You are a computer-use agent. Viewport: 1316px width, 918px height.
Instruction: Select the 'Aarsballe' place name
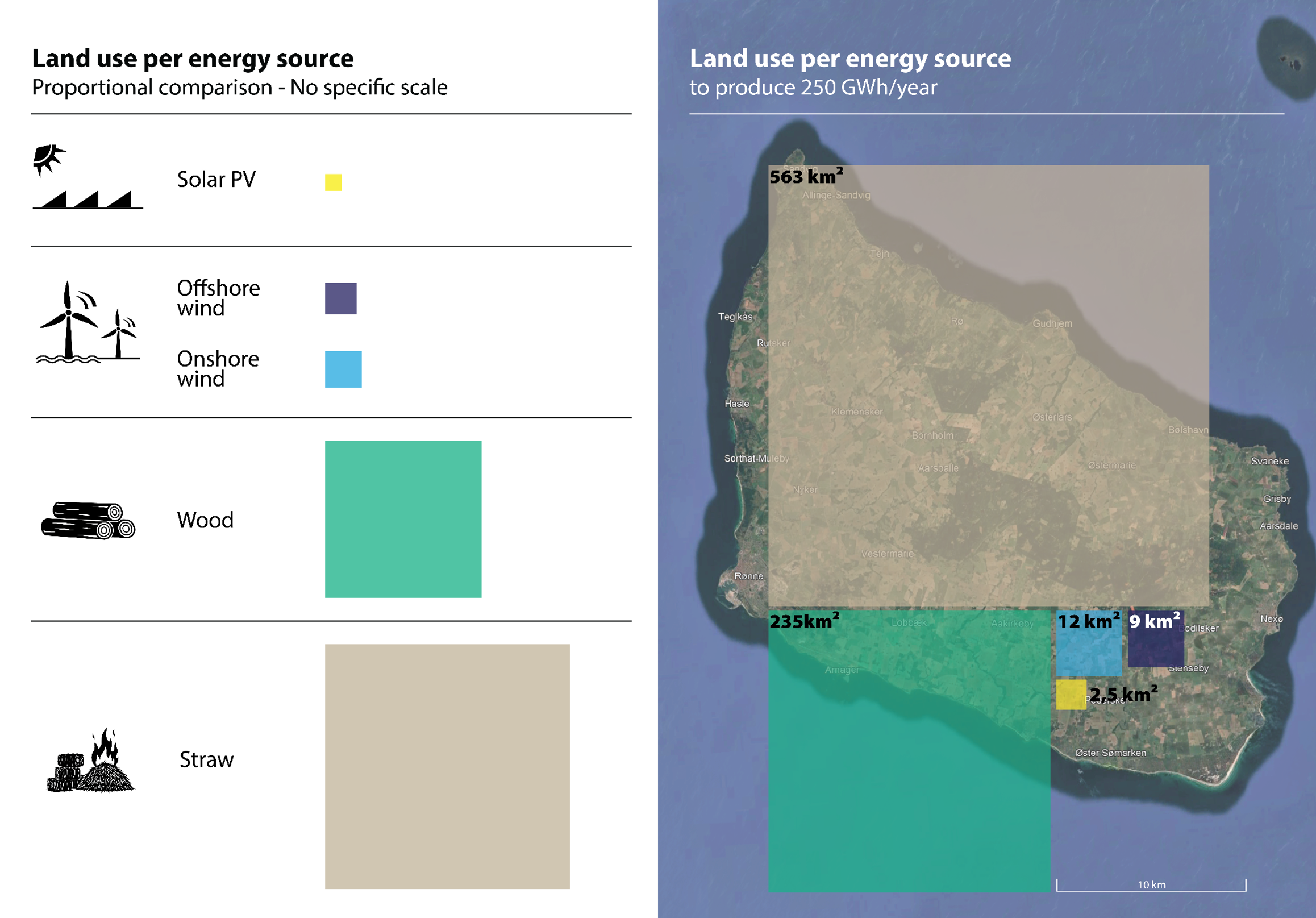(x=938, y=468)
